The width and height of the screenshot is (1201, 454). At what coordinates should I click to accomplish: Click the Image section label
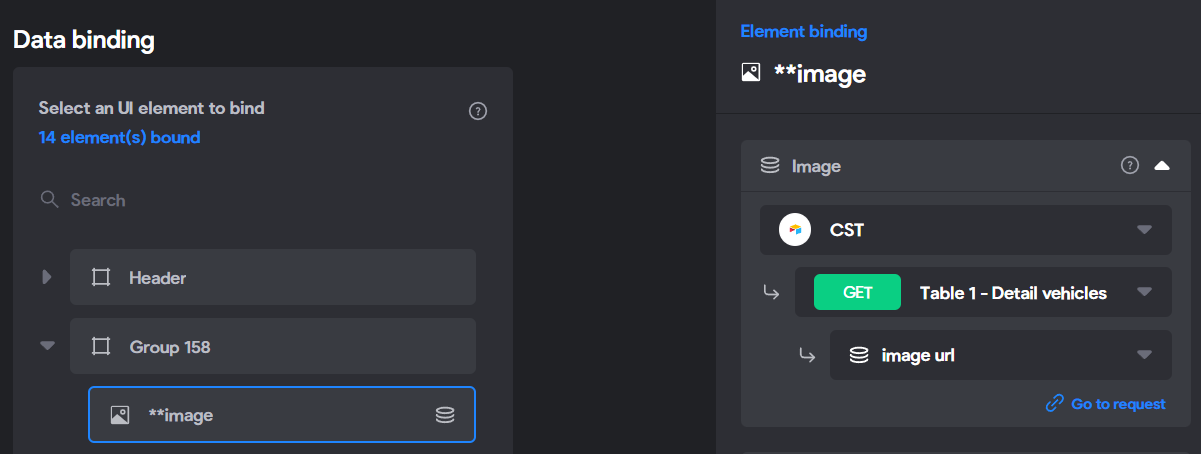click(x=816, y=166)
